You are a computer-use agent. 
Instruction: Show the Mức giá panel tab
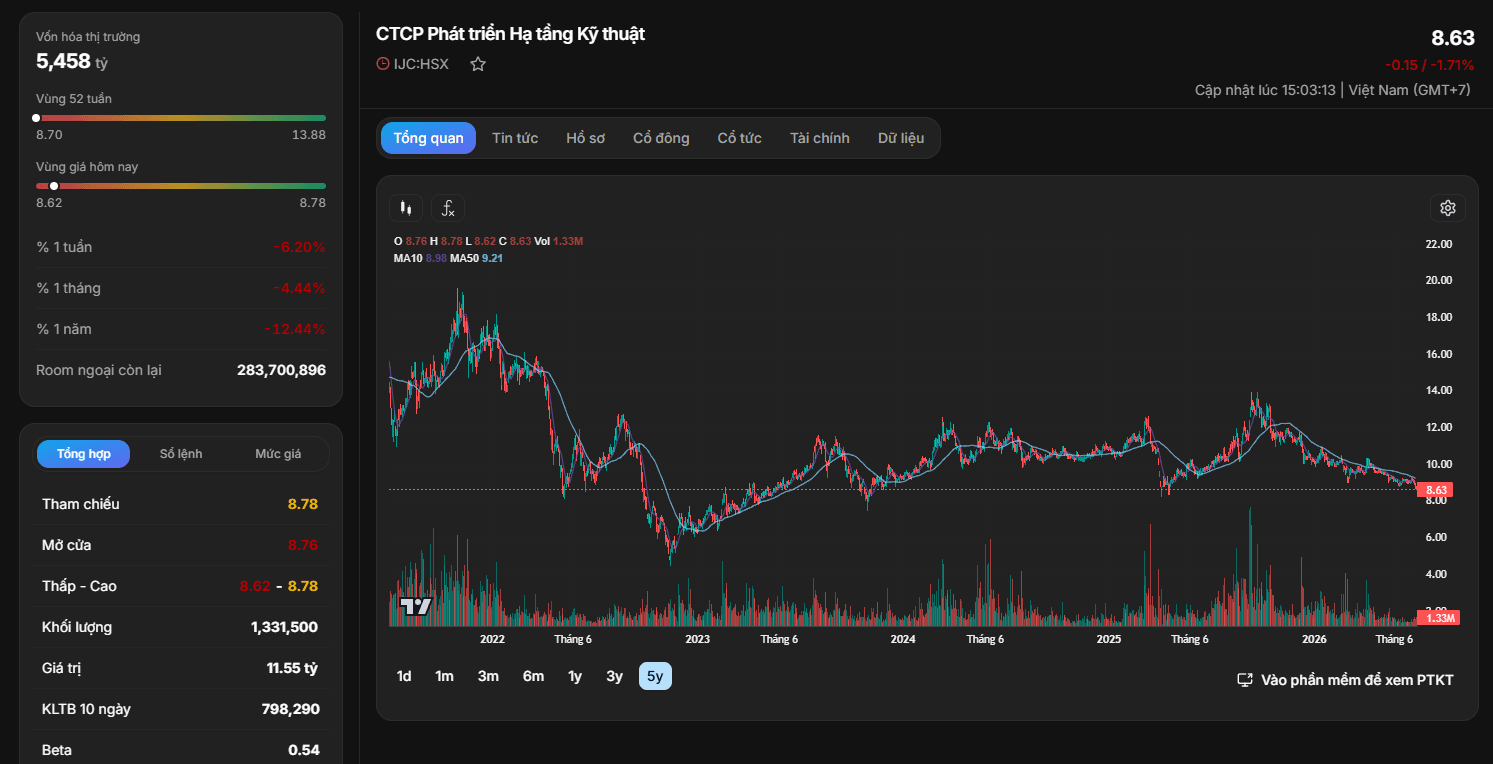278,454
